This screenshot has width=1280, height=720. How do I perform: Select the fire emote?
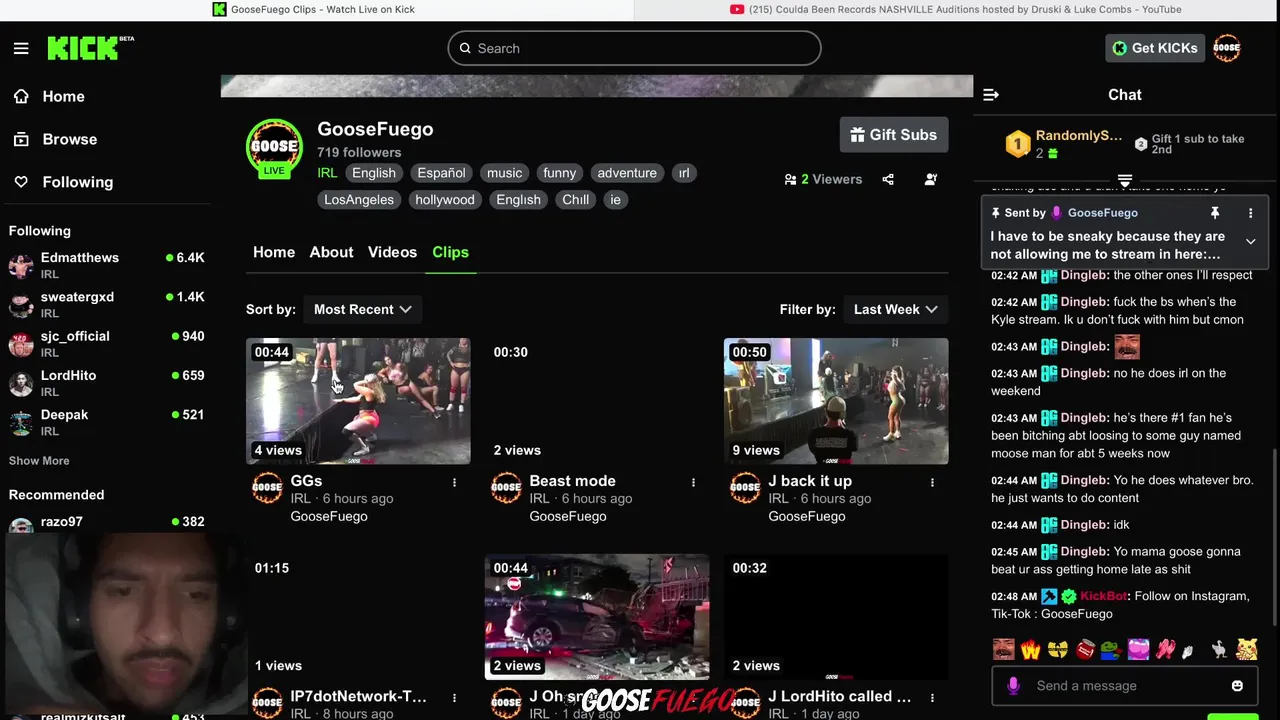tap(1030, 649)
